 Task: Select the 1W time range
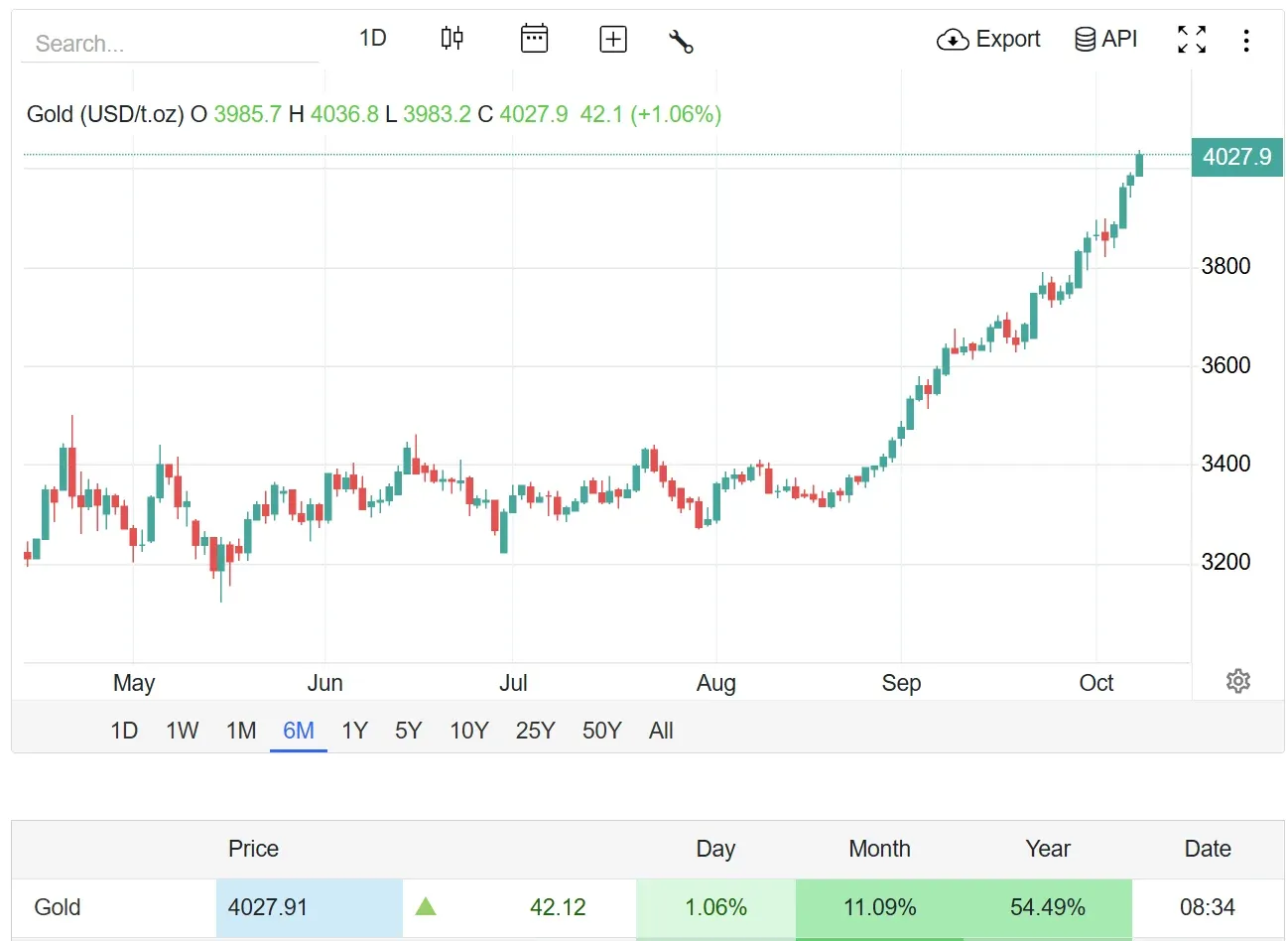point(183,732)
